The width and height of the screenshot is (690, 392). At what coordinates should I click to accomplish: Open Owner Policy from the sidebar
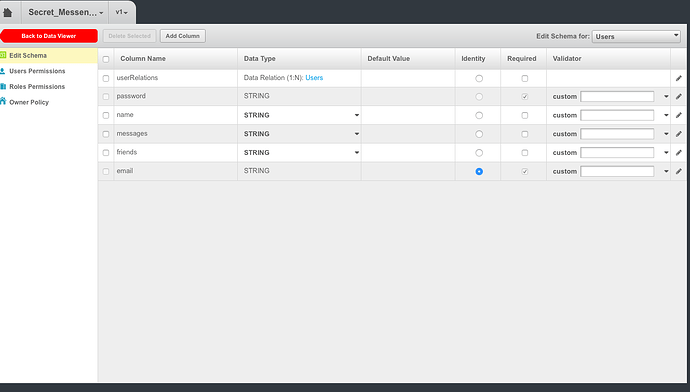[x=29, y=102]
